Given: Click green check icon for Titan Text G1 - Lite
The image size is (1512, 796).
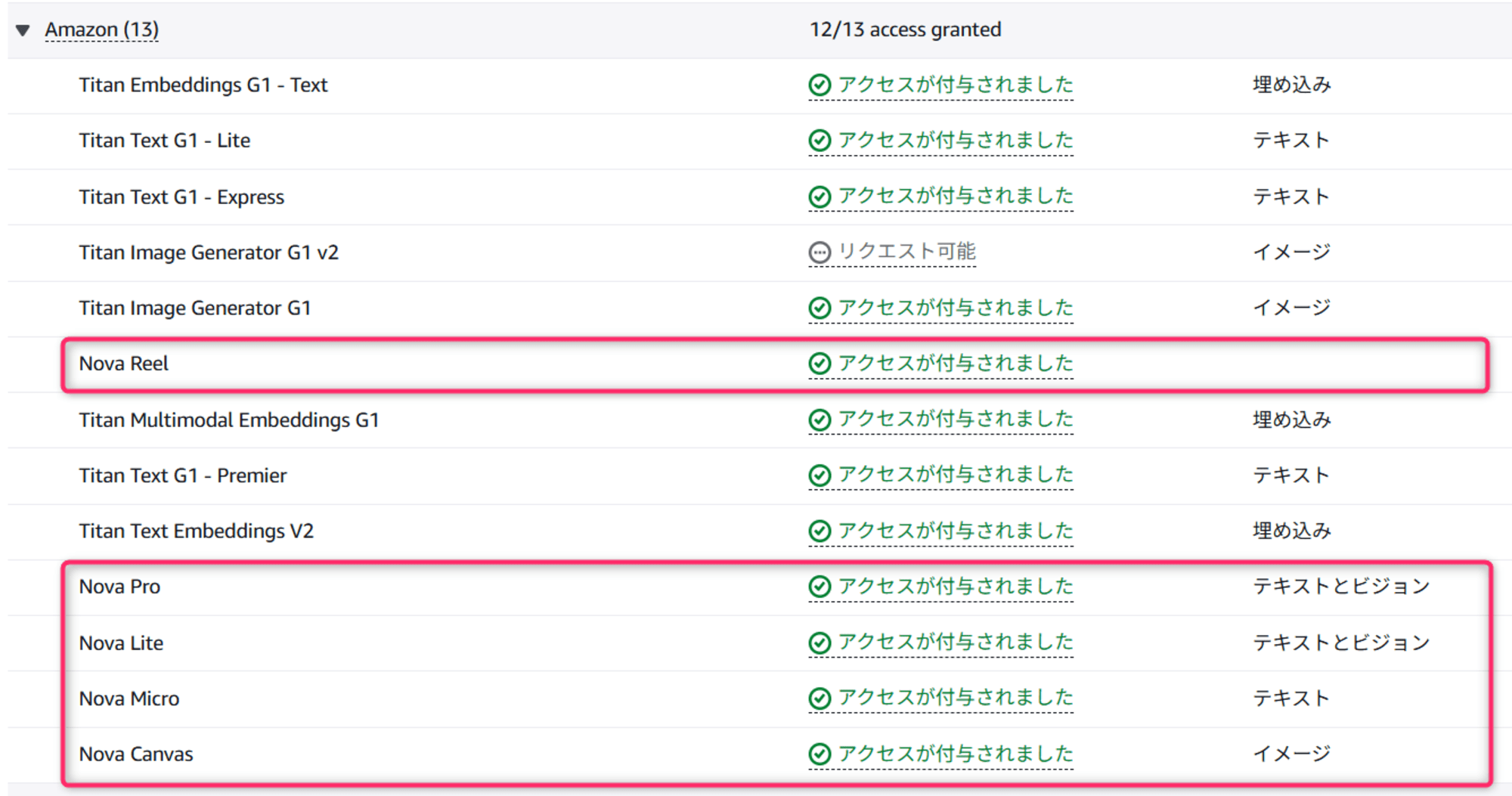Looking at the screenshot, I should click(x=820, y=141).
